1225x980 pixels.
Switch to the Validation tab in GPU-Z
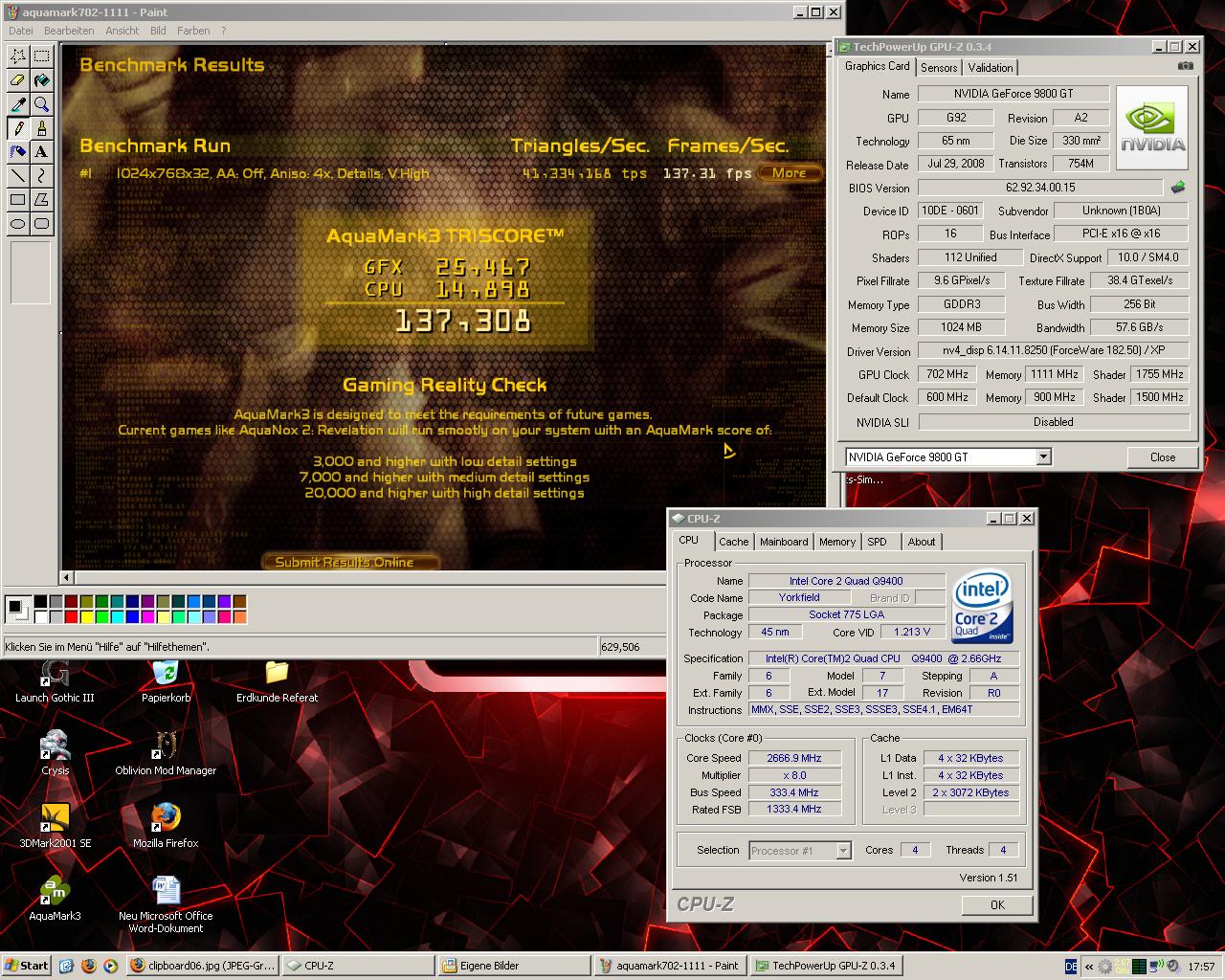[990, 68]
